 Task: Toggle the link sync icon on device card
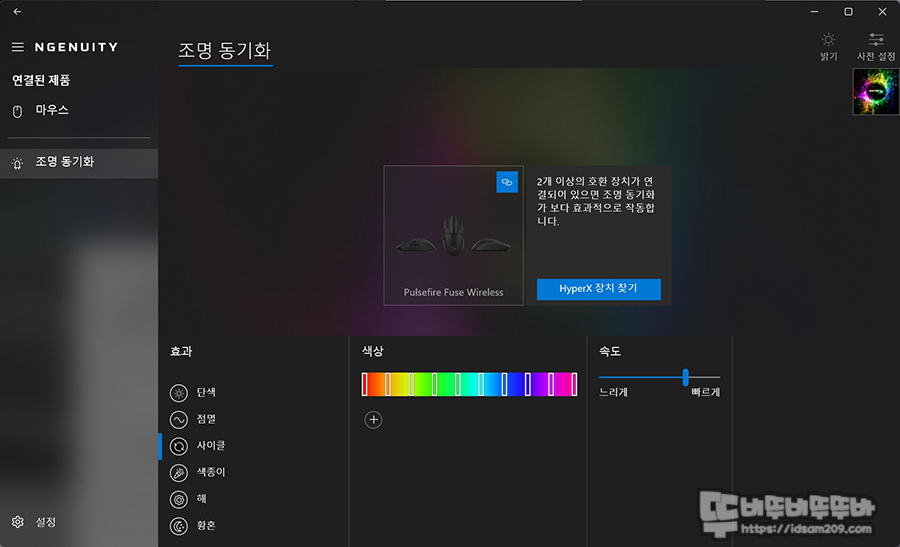507,182
